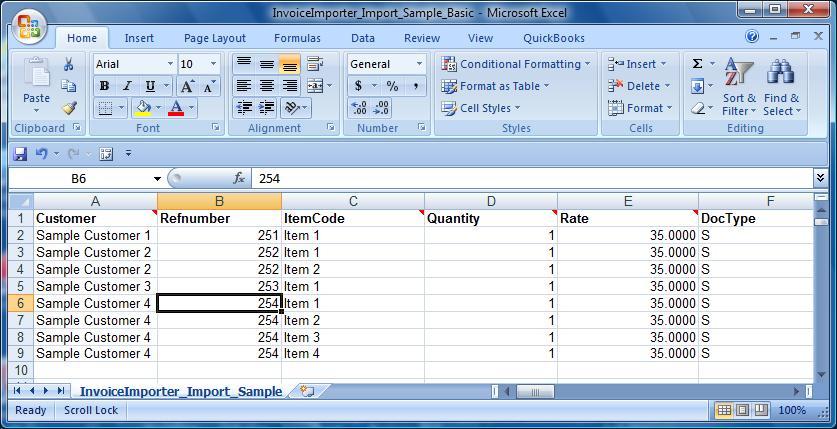The width and height of the screenshot is (837, 429).
Task: Select the Format Painter brush
Action: point(68,108)
